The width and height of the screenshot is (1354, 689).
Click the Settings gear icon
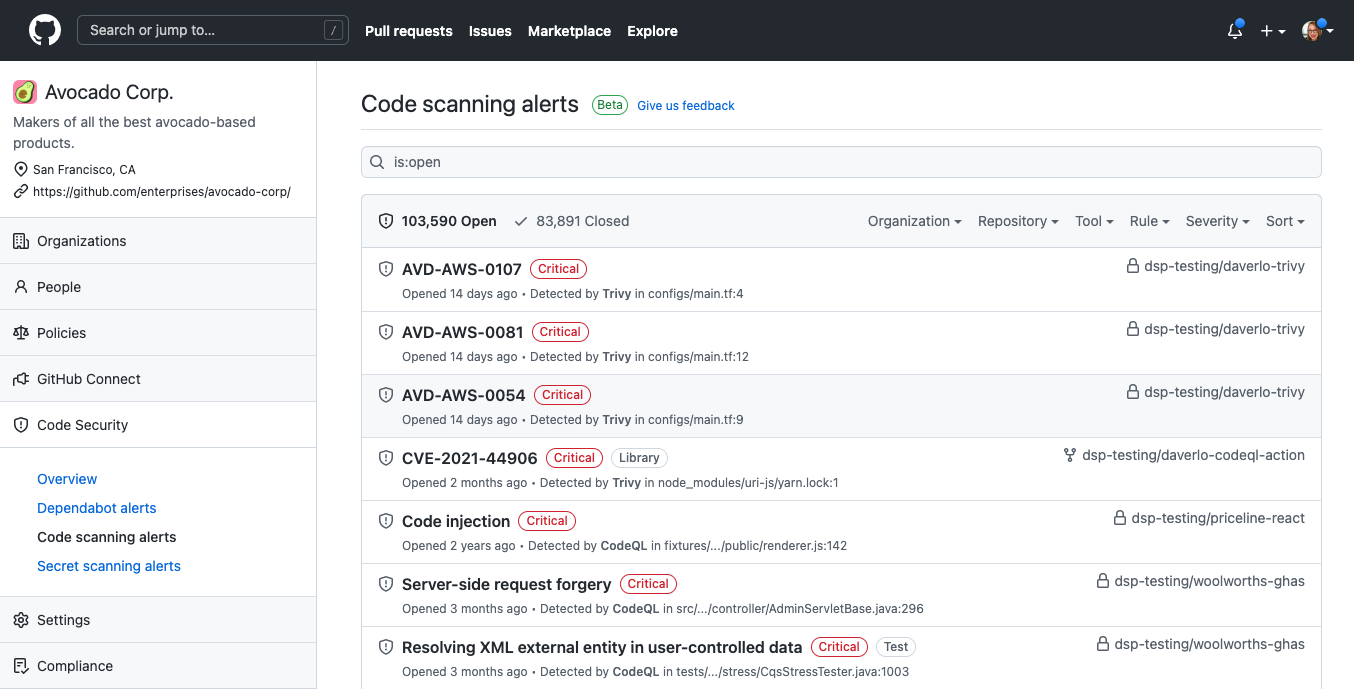click(20, 619)
